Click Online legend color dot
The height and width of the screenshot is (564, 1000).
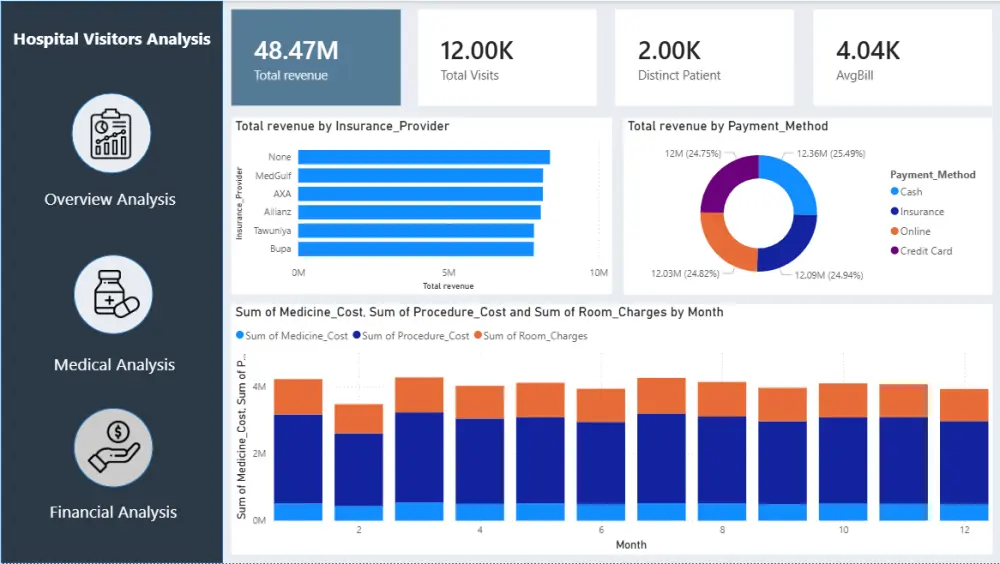pyautogui.click(x=895, y=231)
